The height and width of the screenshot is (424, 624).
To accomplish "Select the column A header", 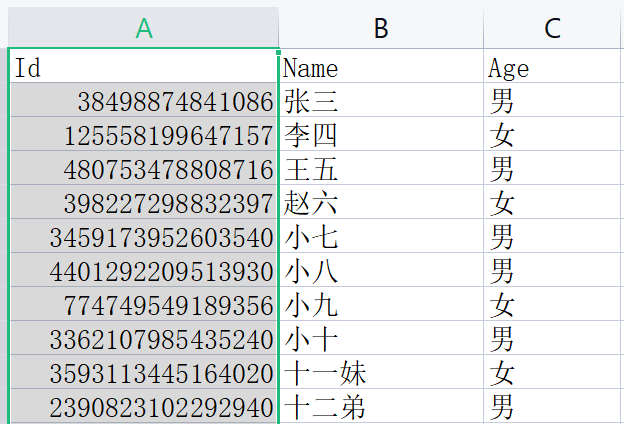I will (144, 29).
